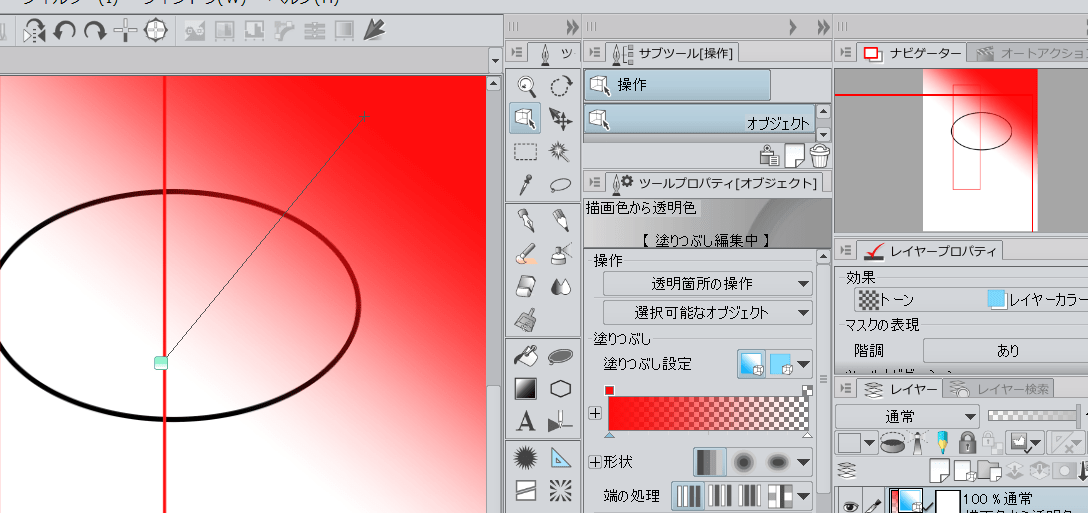1088x513 pixels.
Task: Switch to ツールプロパティ[オブジェクト] tab
Action: (715, 183)
